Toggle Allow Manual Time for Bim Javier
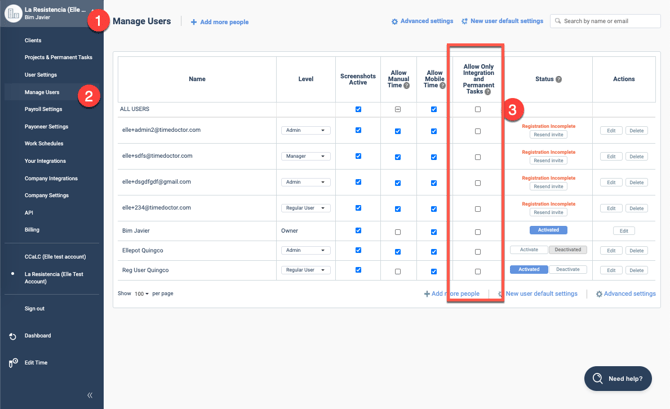 tap(397, 231)
